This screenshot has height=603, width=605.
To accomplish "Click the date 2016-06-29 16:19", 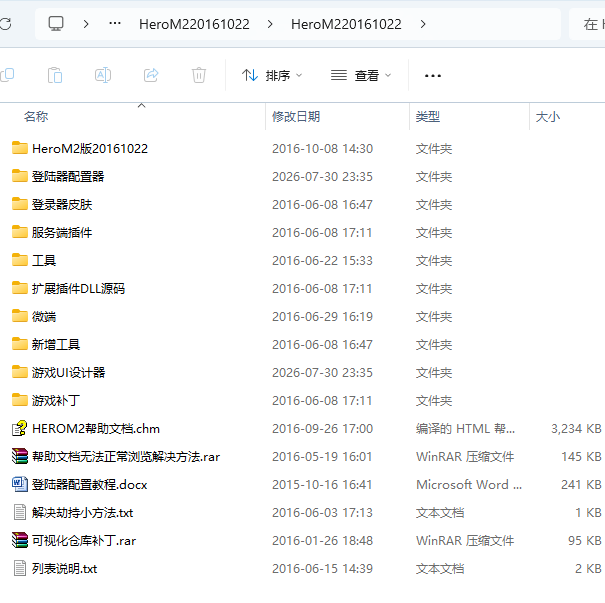I will (x=322, y=317).
